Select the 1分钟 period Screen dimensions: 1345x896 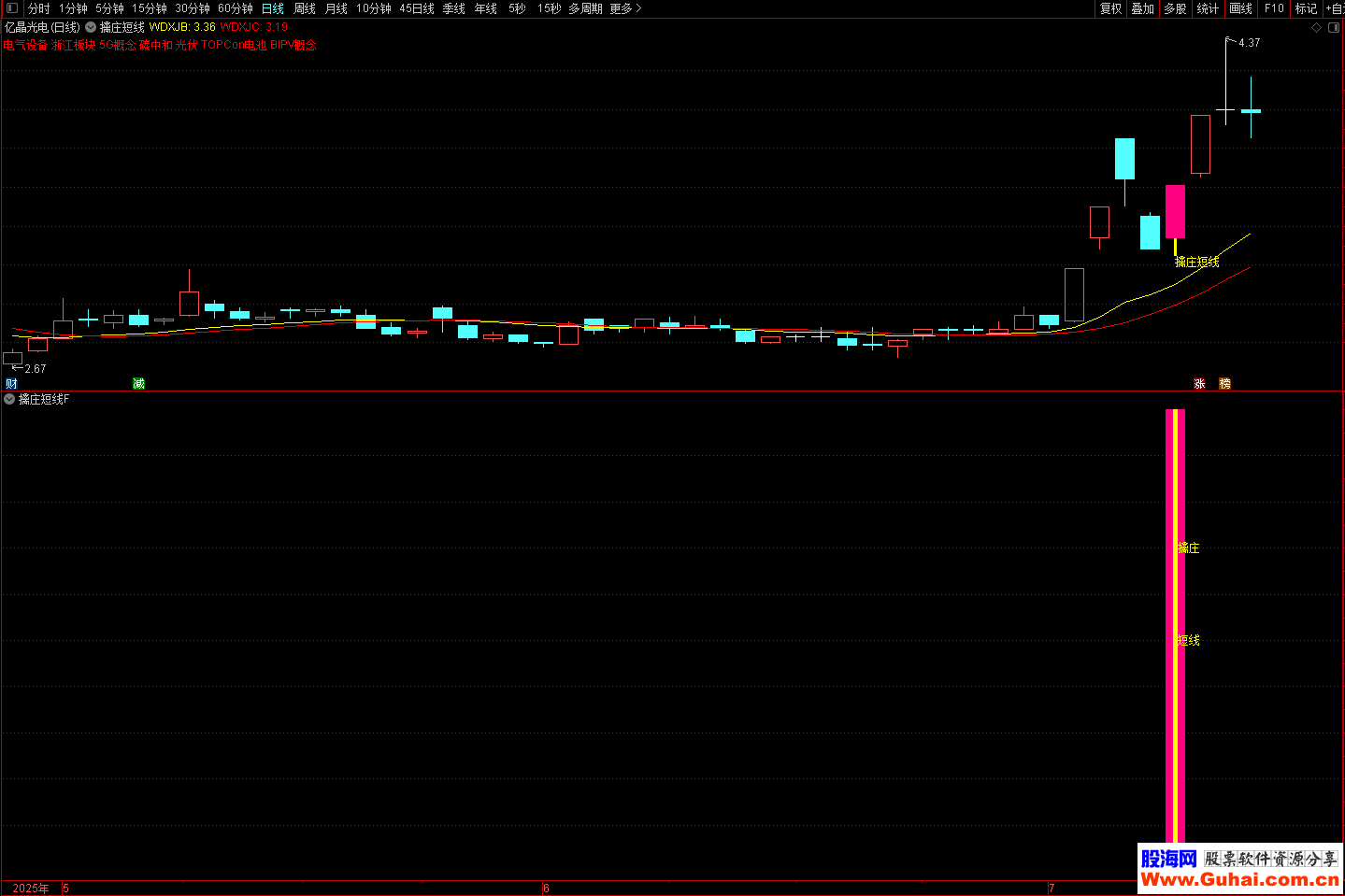(x=73, y=8)
